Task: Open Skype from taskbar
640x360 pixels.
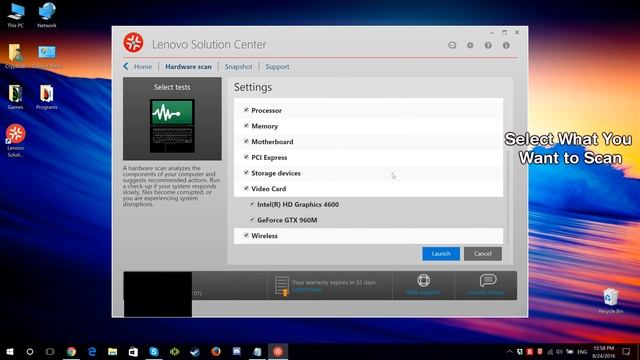Action: (154, 351)
